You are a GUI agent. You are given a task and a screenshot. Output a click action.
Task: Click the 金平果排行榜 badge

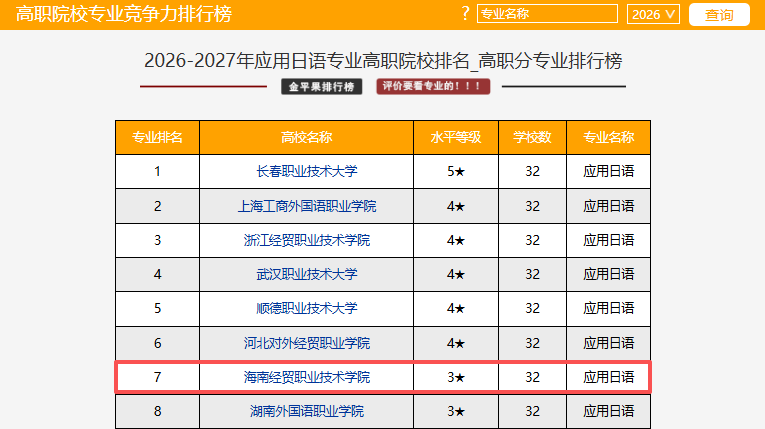[x=322, y=87]
